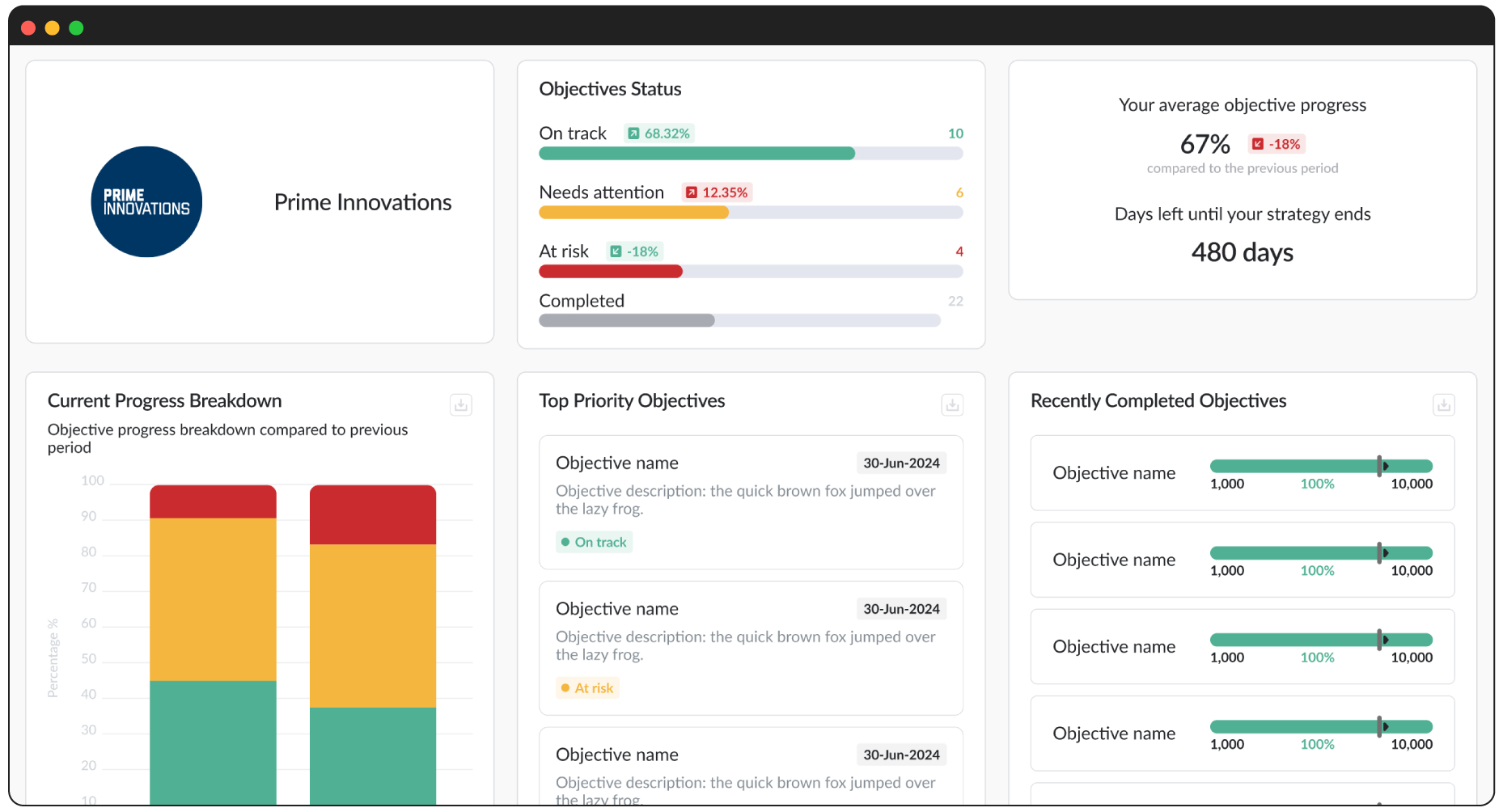Click the Prime Innovations logo
1503x812 pixels.
coord(146,201)
